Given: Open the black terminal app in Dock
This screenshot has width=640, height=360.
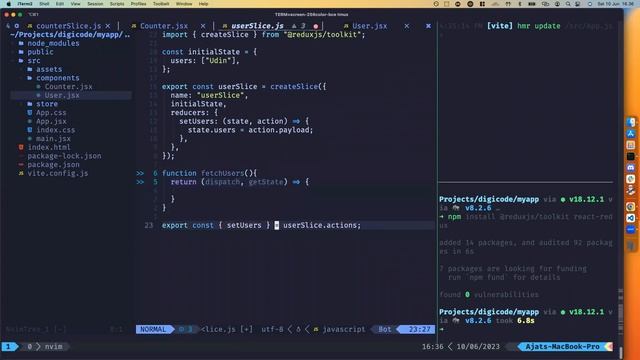Looking at the screenshot, I should point(631,156).
